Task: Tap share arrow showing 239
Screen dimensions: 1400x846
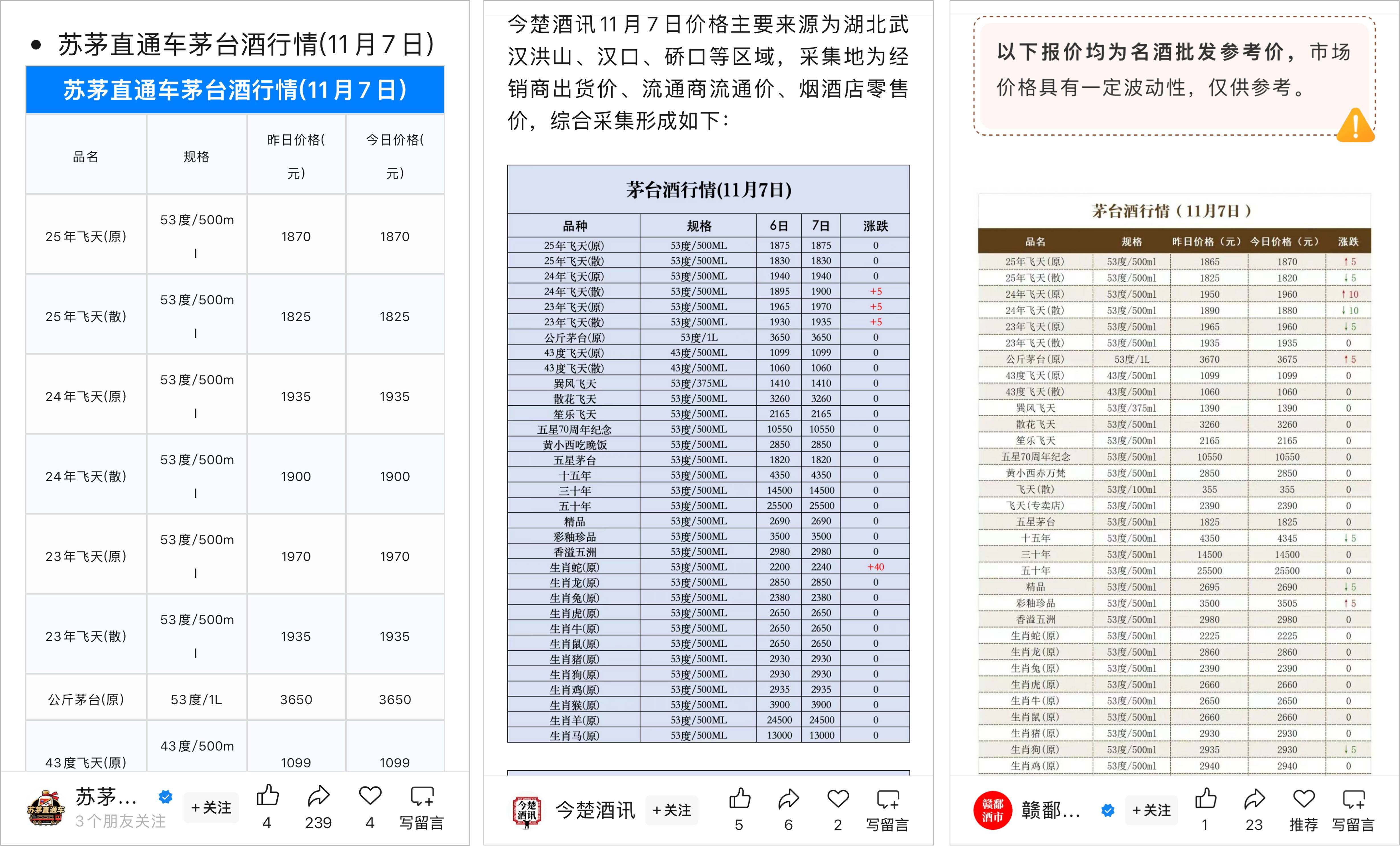Action: pos(318,796)
